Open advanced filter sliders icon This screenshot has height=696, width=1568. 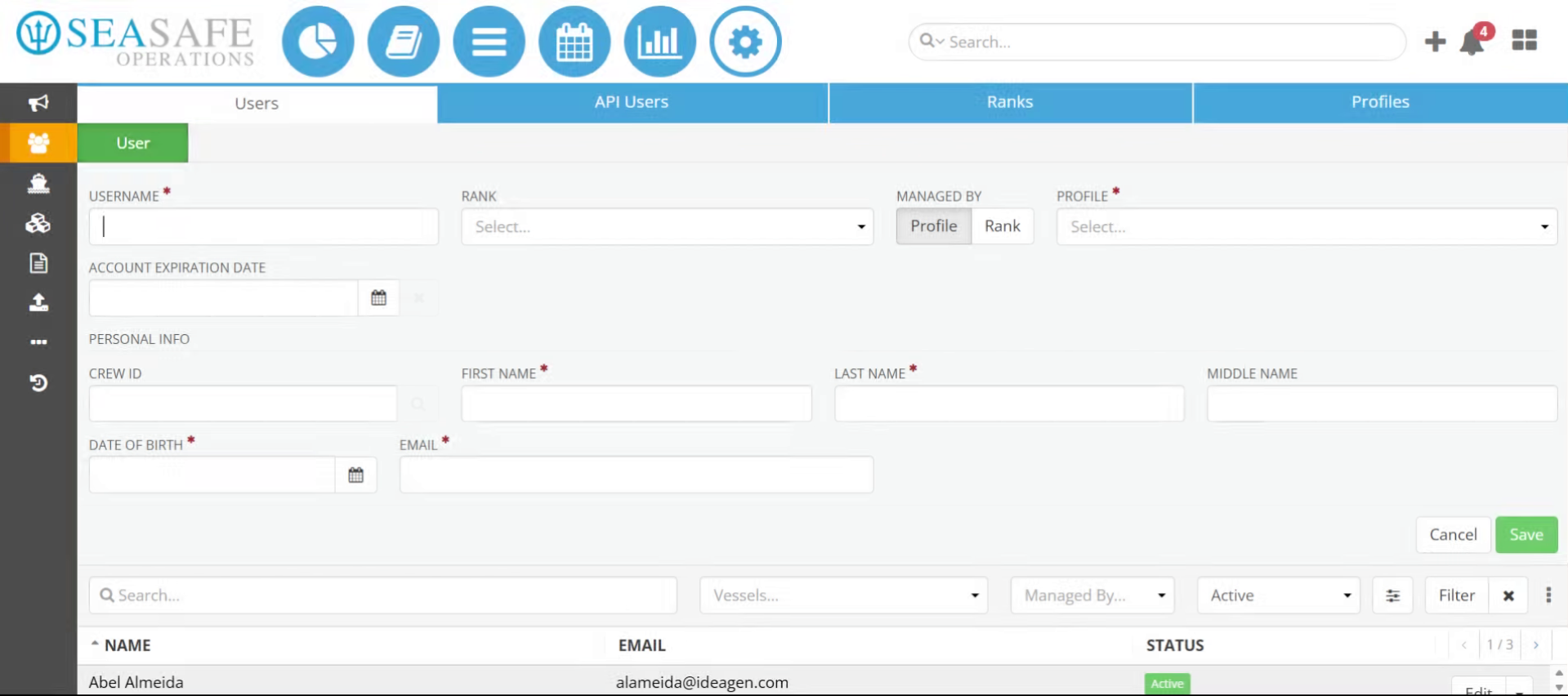(1393, 596)
